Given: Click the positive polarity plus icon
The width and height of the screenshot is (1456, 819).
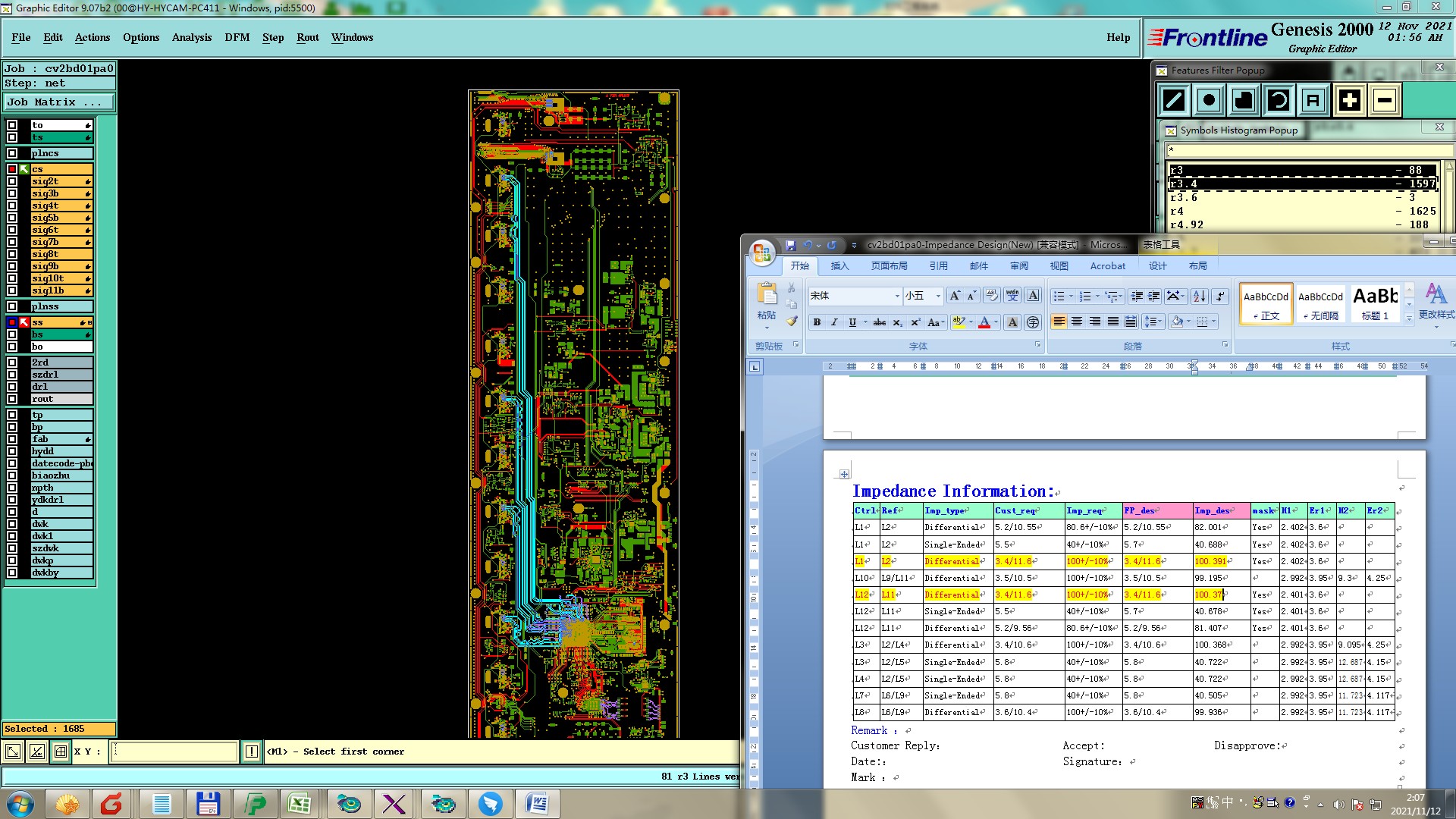Looking at the screenshot, I should coord(1349,100).
